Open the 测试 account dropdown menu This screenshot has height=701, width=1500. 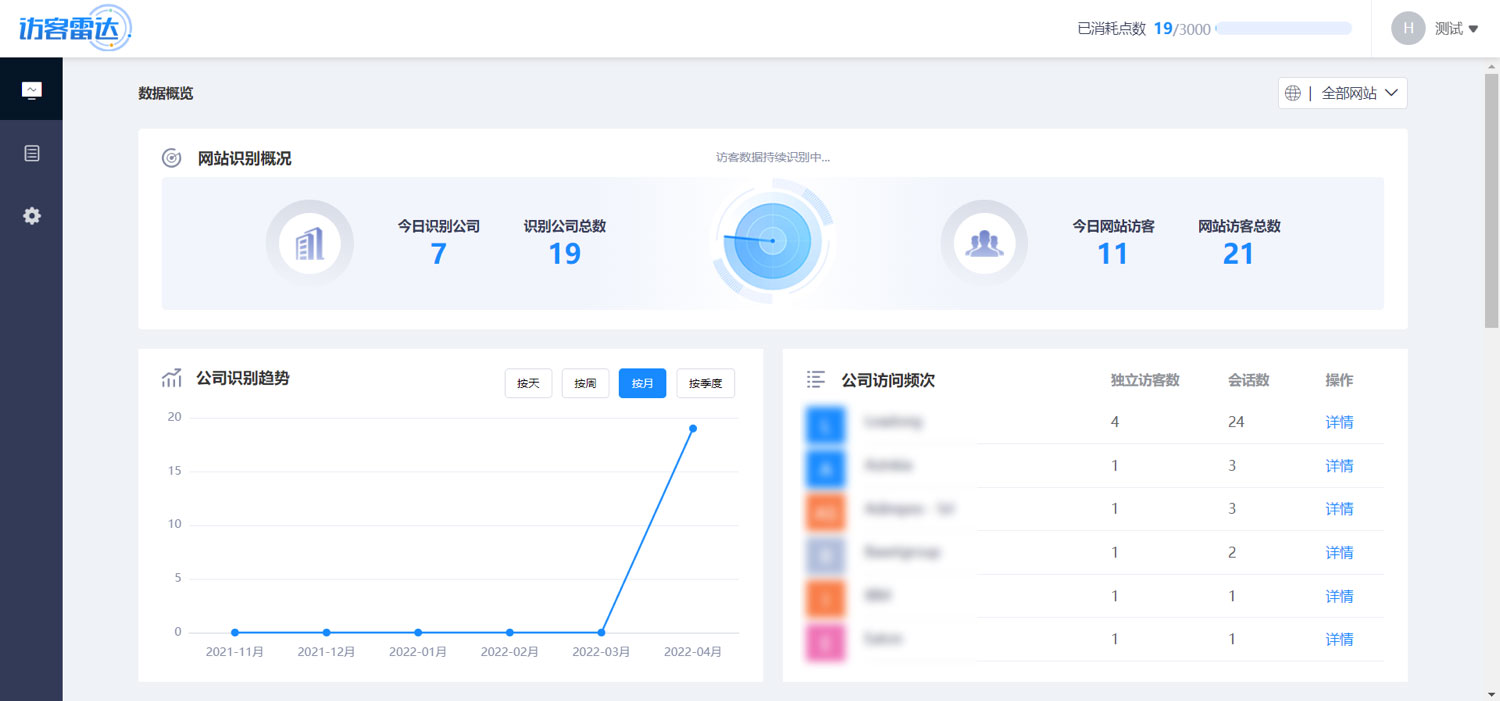(x=1456, y=29)
